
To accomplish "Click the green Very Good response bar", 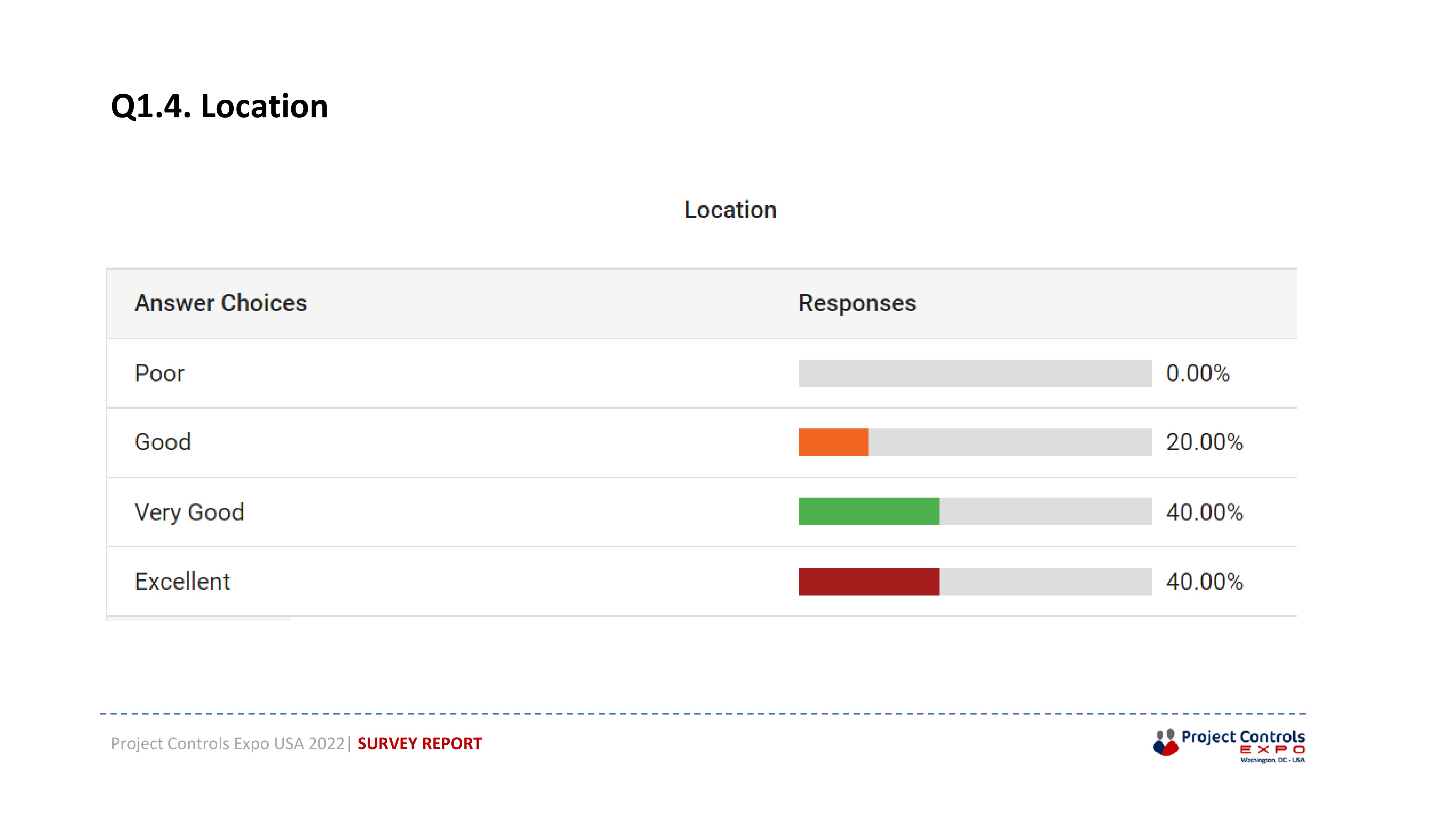I will coord(869,511).
